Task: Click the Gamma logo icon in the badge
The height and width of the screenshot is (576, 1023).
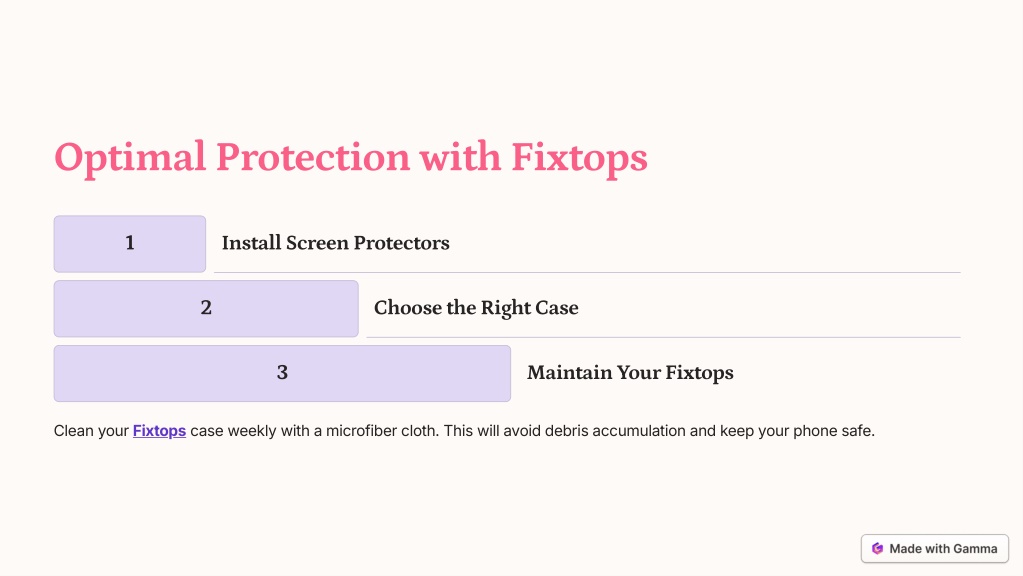Action: pyautogui.click(x=878, y=549)
